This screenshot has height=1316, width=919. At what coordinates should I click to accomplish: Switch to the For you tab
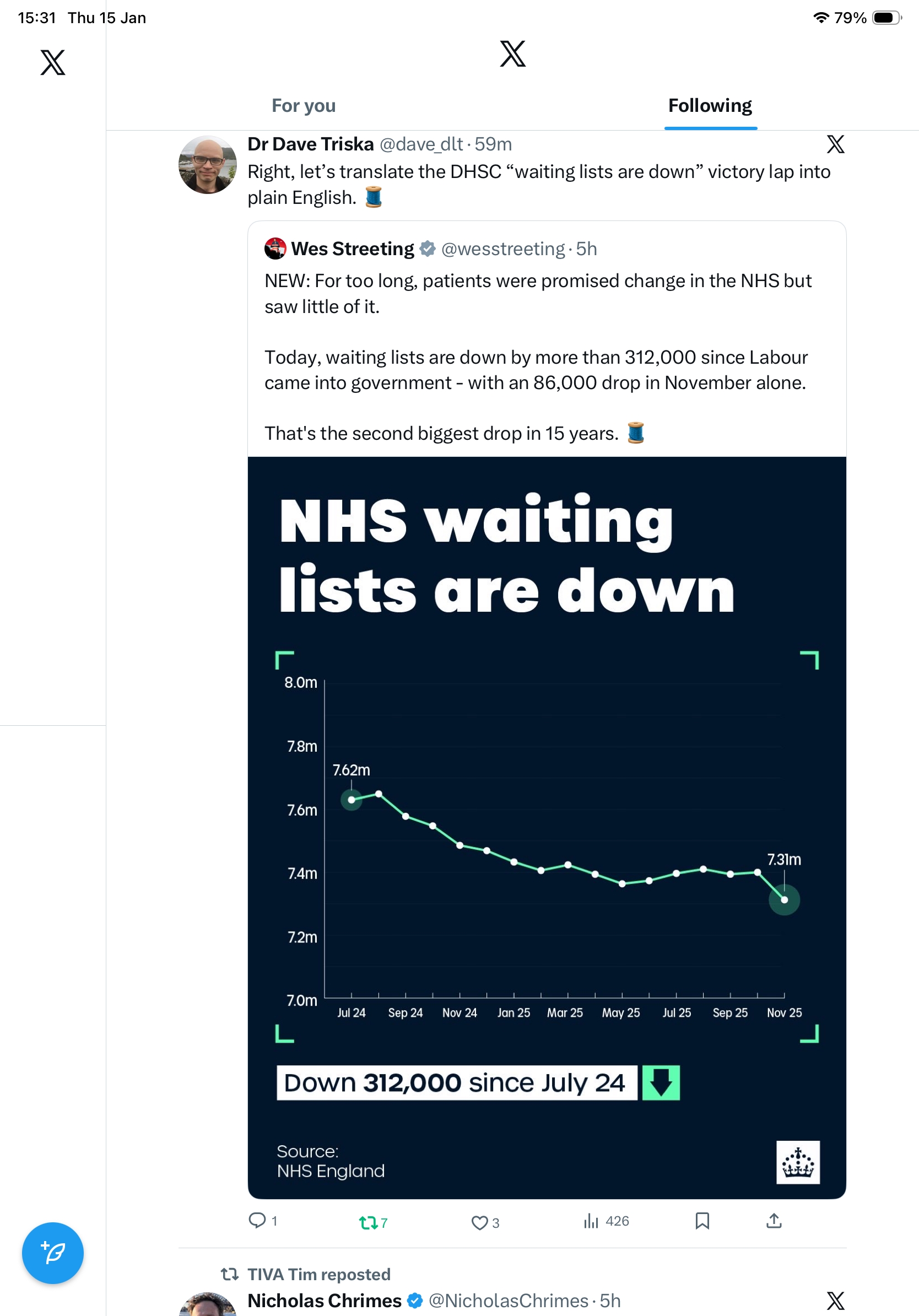coord(304,105)
